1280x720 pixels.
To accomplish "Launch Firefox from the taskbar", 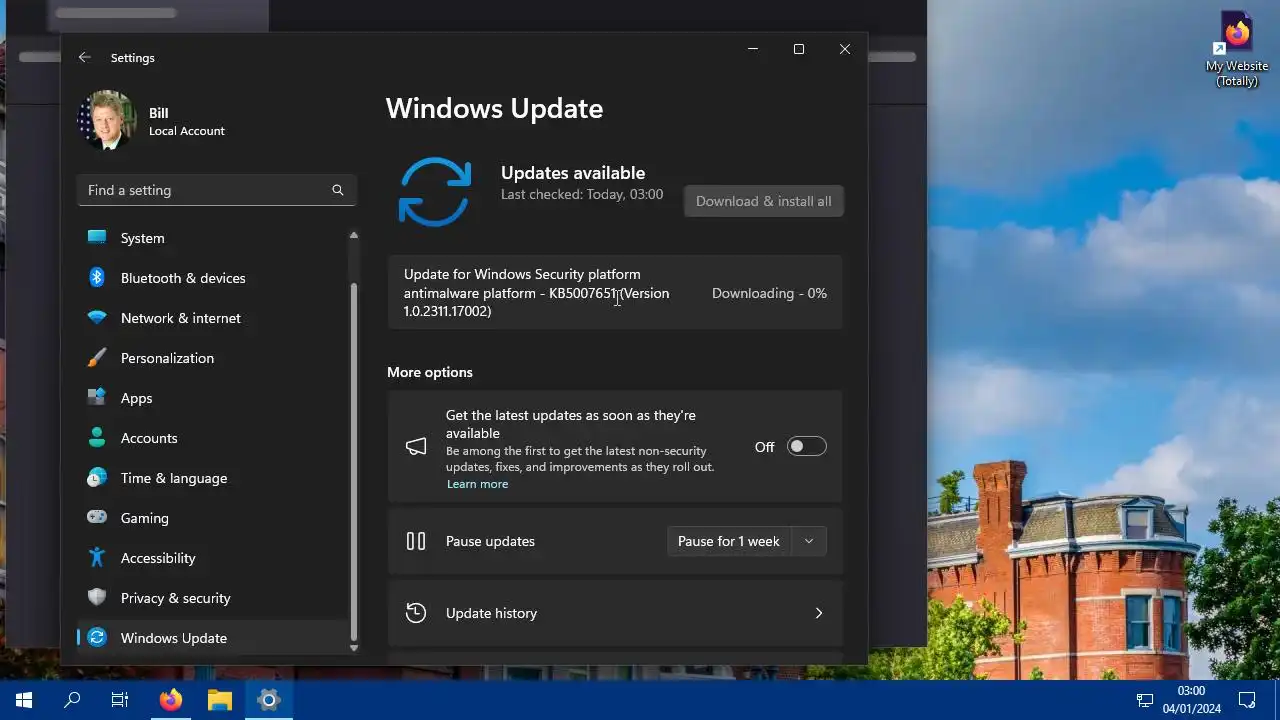I will tap(171, 700).
